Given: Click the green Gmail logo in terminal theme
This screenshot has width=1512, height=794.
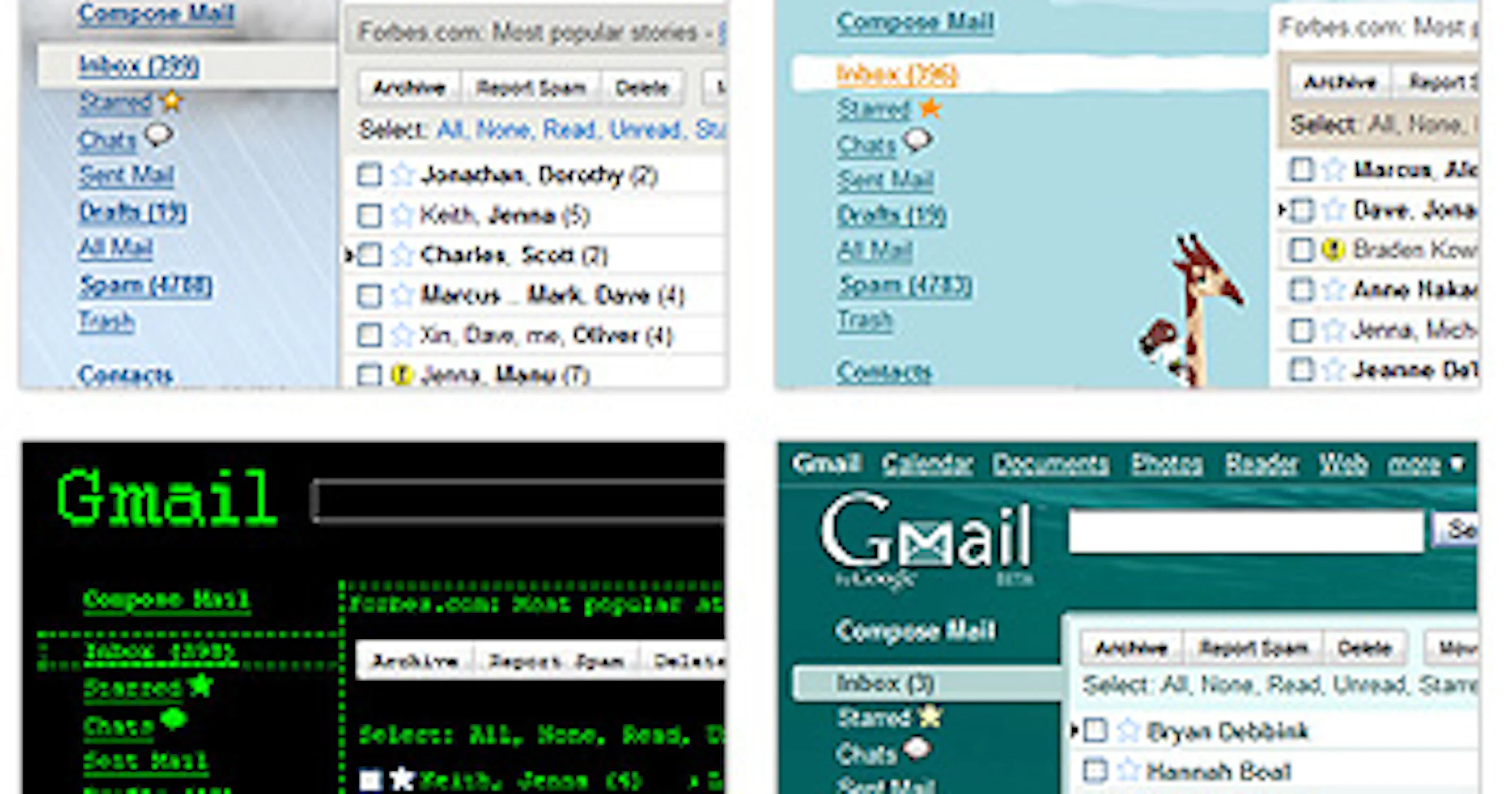Looking at the screenshot, I should pos(166,498).
